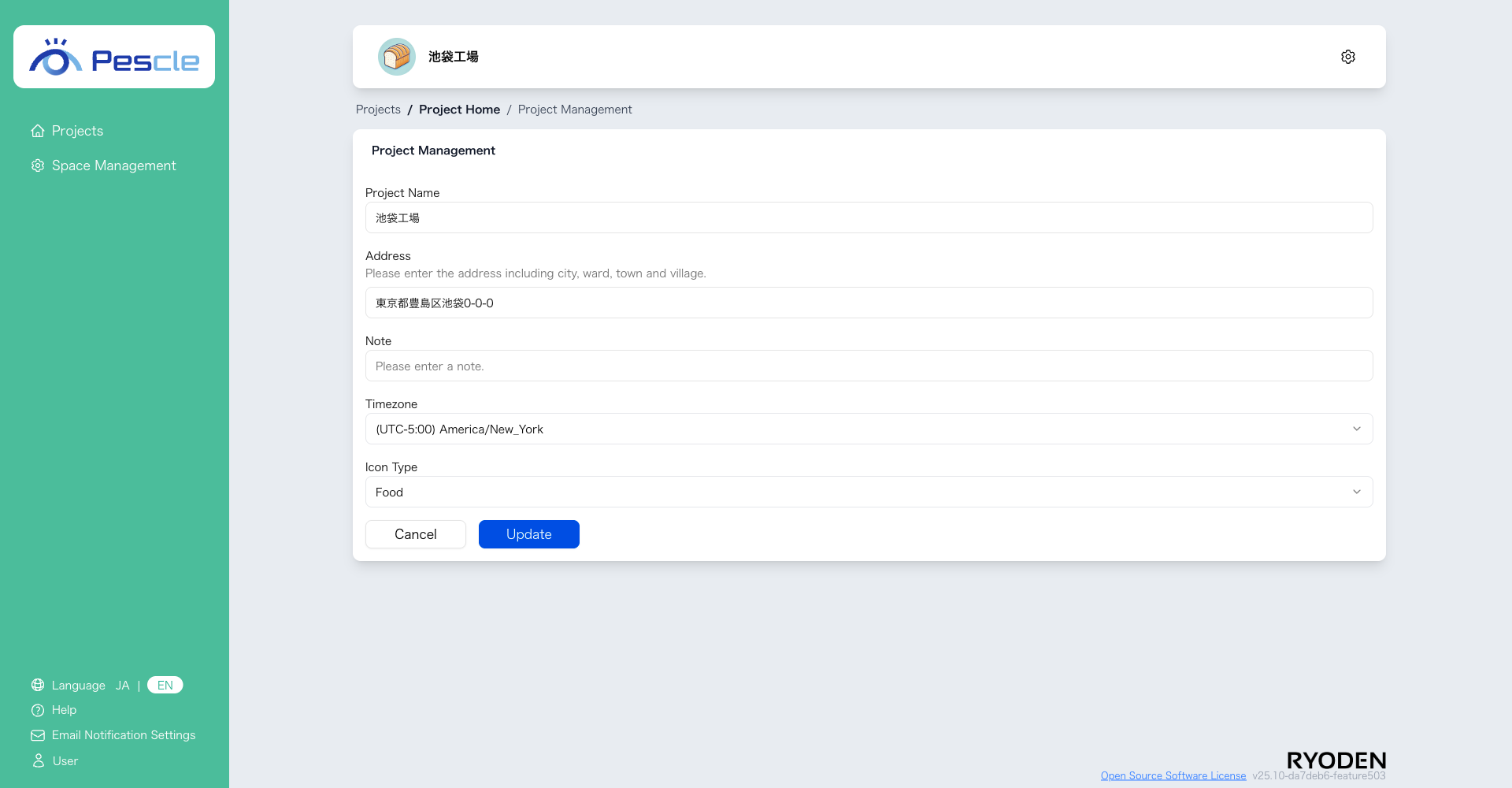The width and height of the screenshot is (1512, 788).
Task: Select the Space Management gear icon
Action: [38, 165]
